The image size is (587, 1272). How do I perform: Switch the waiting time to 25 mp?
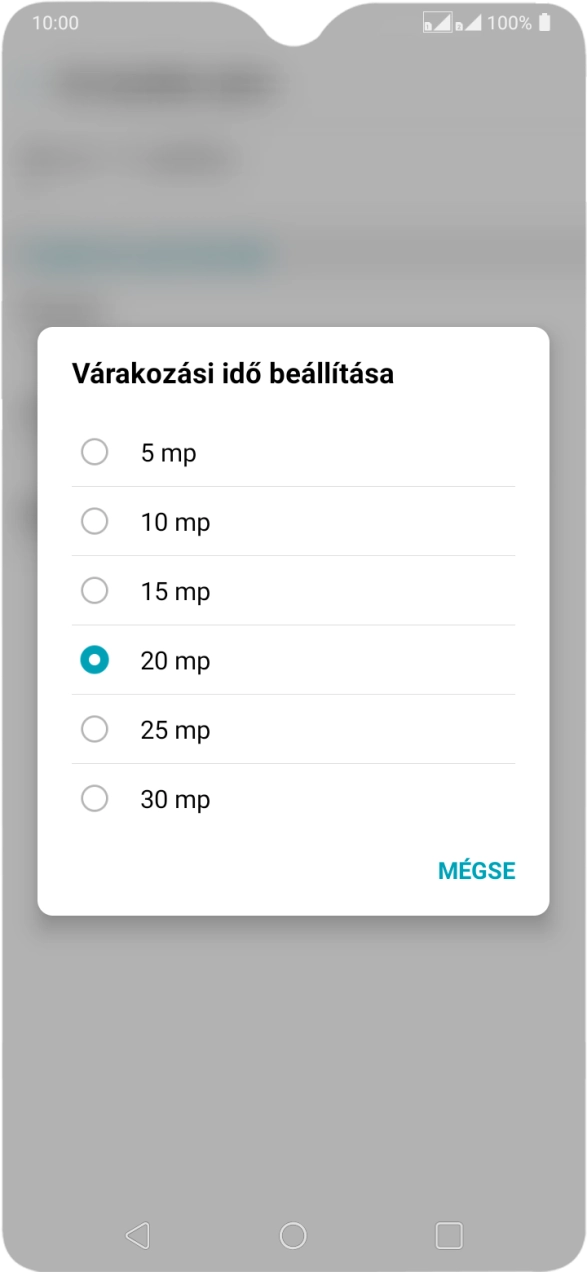(95, 729)
